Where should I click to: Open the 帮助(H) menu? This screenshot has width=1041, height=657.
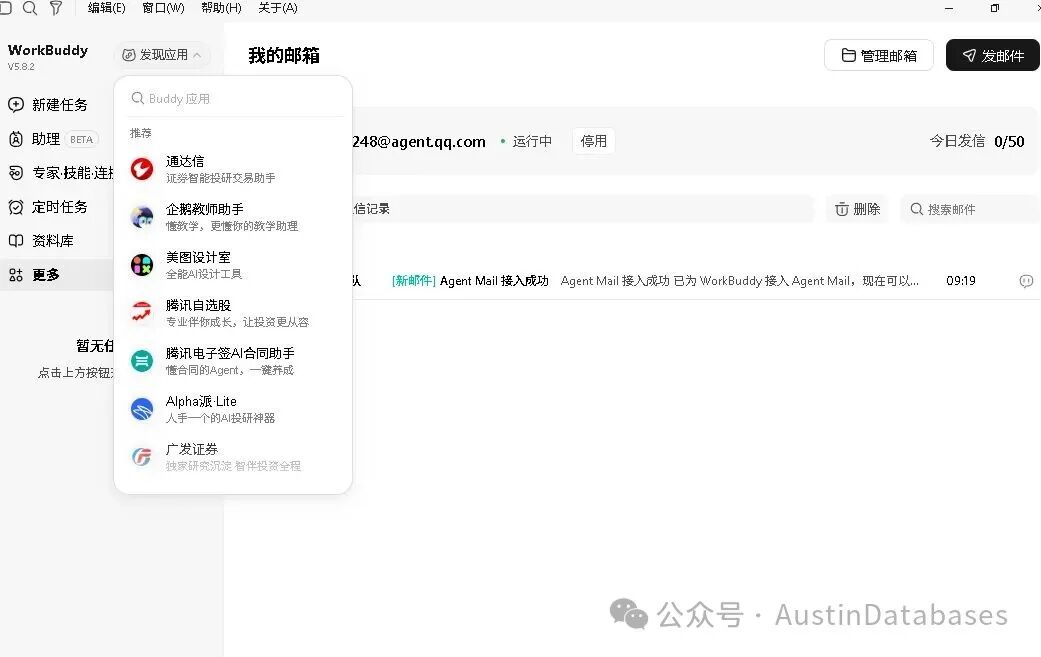point(221,8)
